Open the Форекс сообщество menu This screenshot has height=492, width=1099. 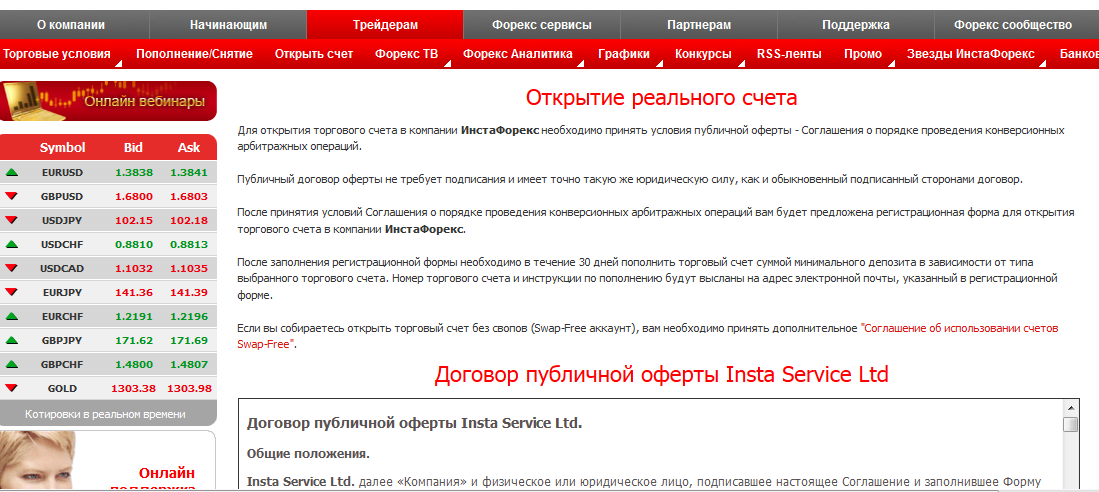coord(1013,25)
